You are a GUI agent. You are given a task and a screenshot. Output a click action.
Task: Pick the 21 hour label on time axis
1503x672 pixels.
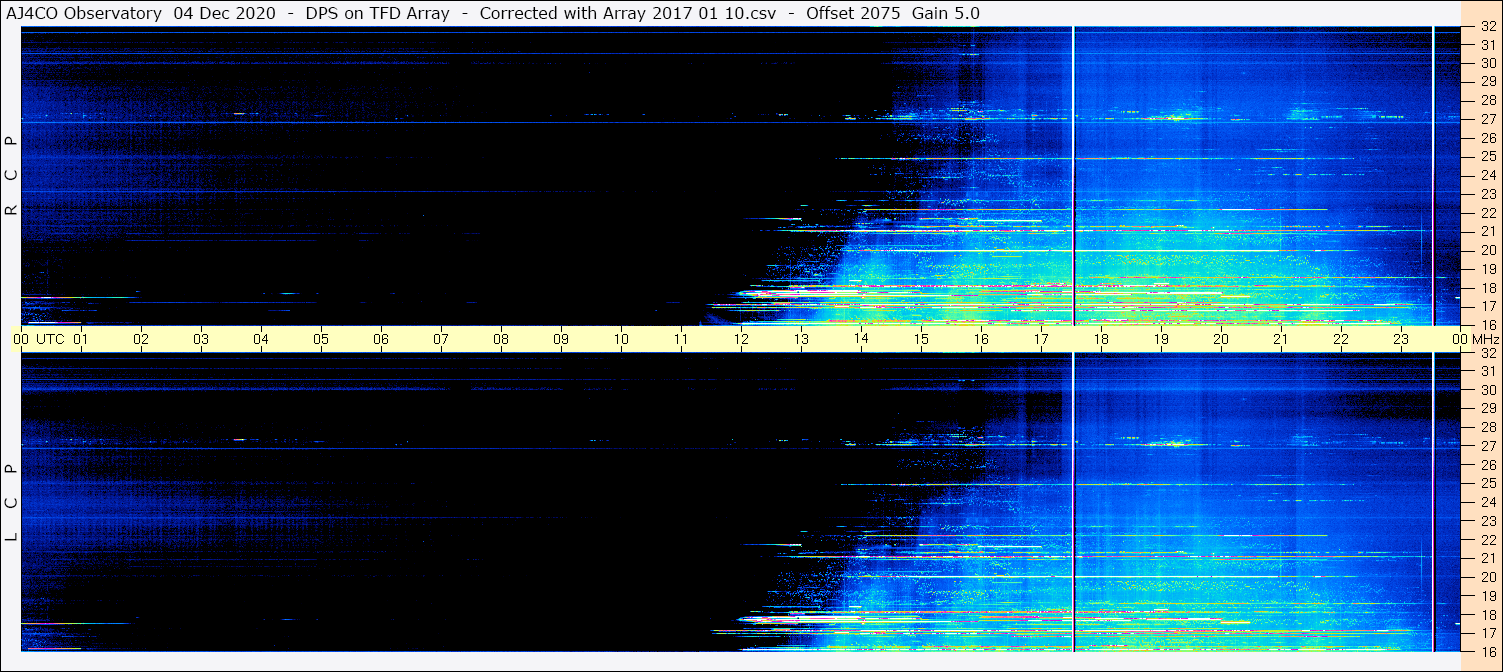[x=1281, y=339]
